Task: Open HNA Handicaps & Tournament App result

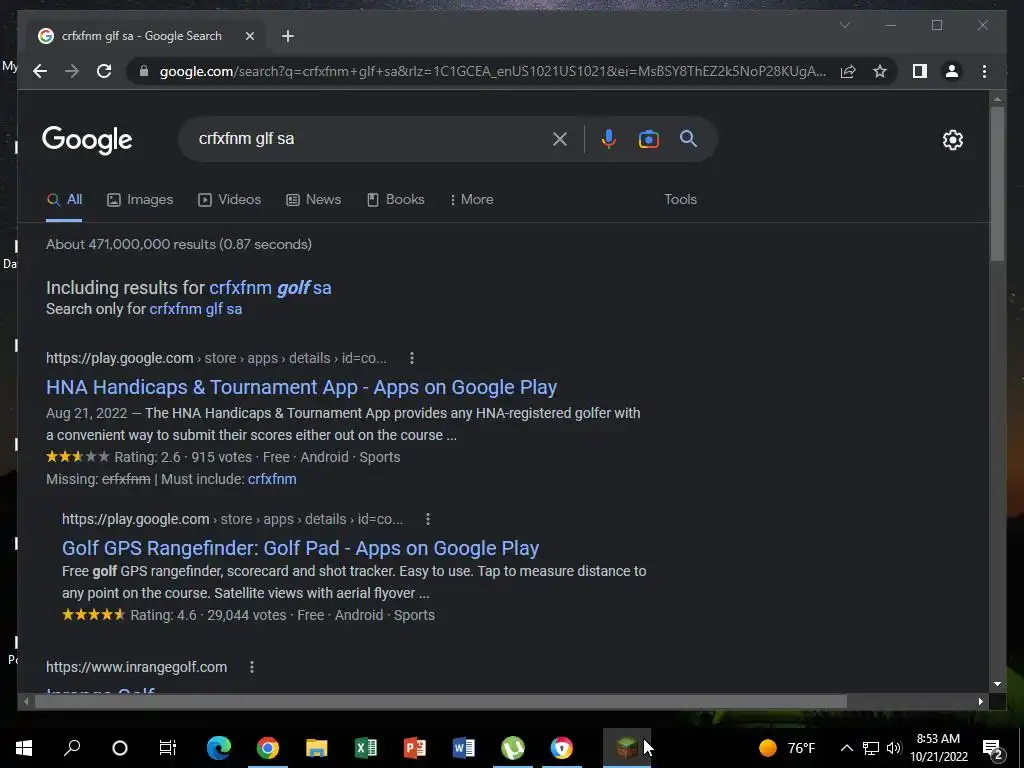Action: coord(301,387)
